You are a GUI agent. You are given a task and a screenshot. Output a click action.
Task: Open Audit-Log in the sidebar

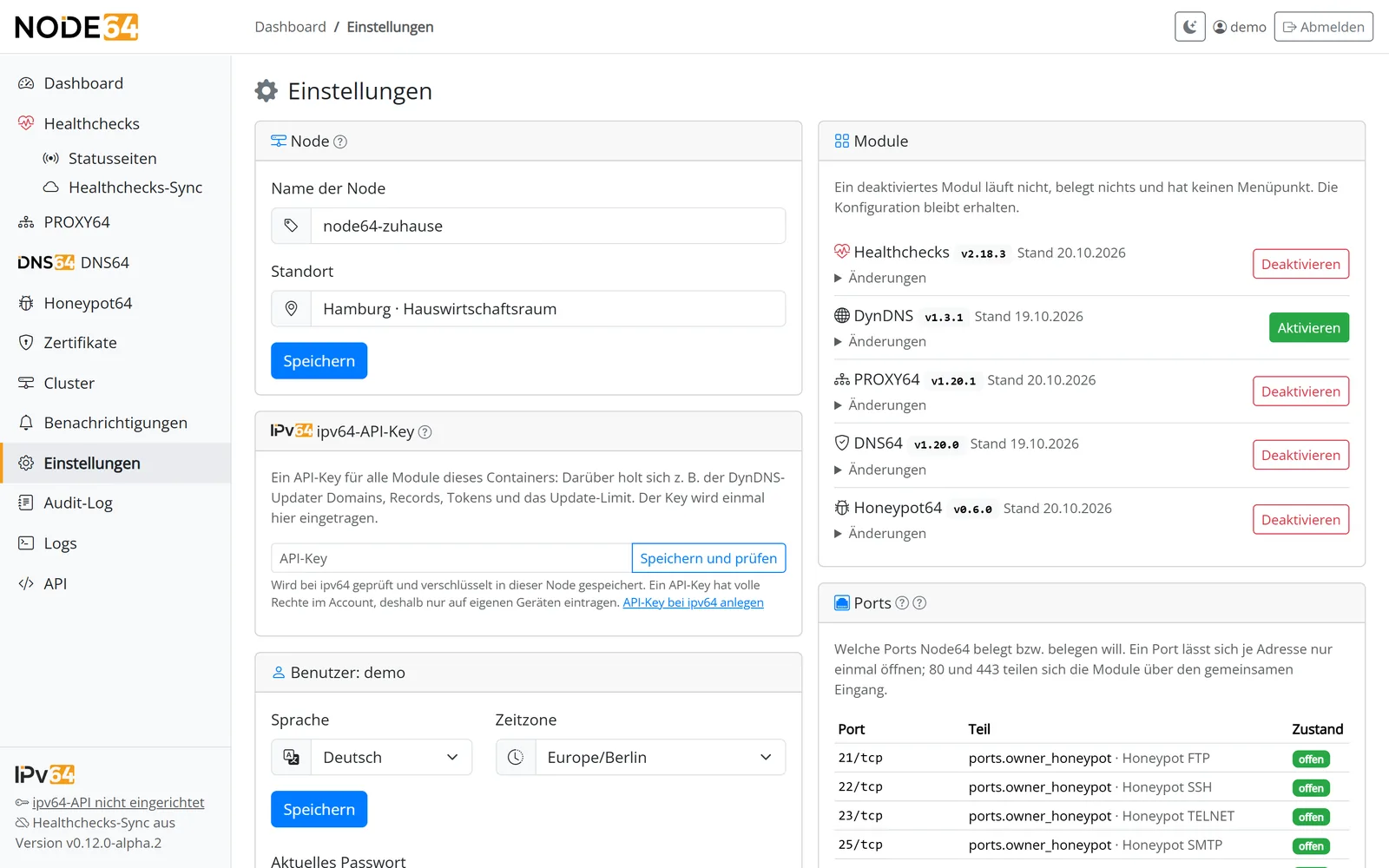coord(115,503)
